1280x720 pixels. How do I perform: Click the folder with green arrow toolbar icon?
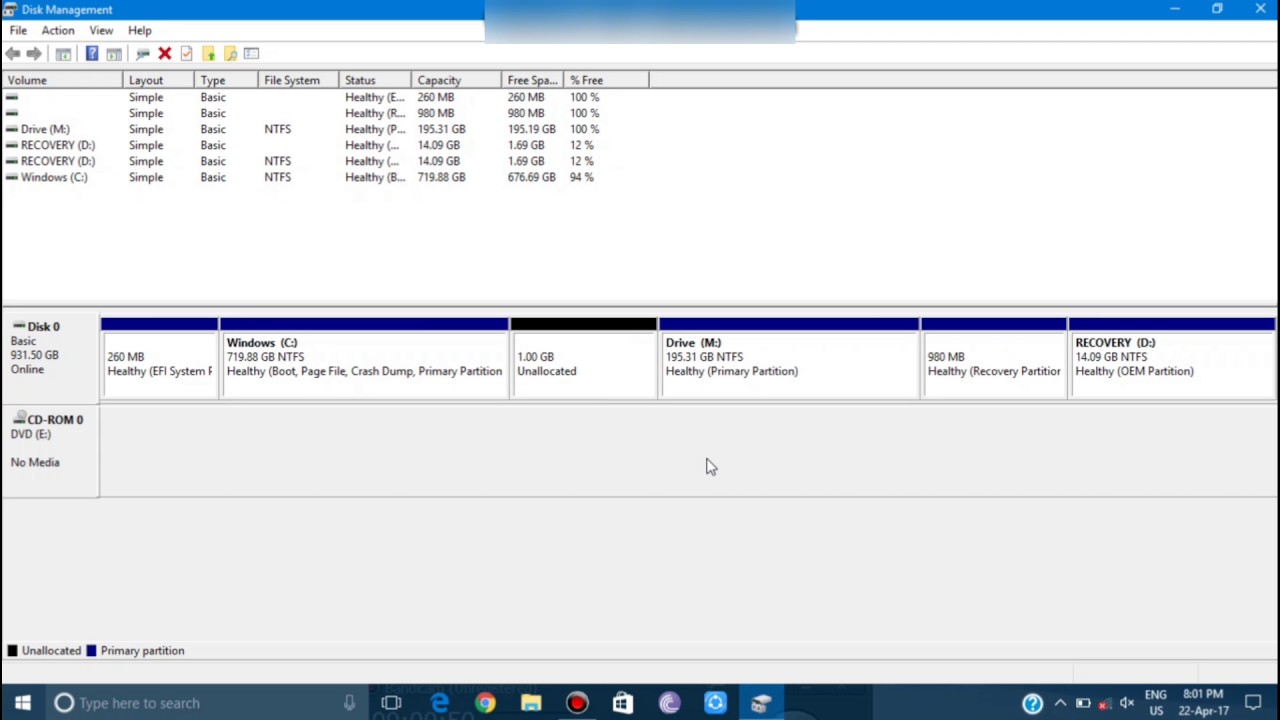(x=208, y=54)
